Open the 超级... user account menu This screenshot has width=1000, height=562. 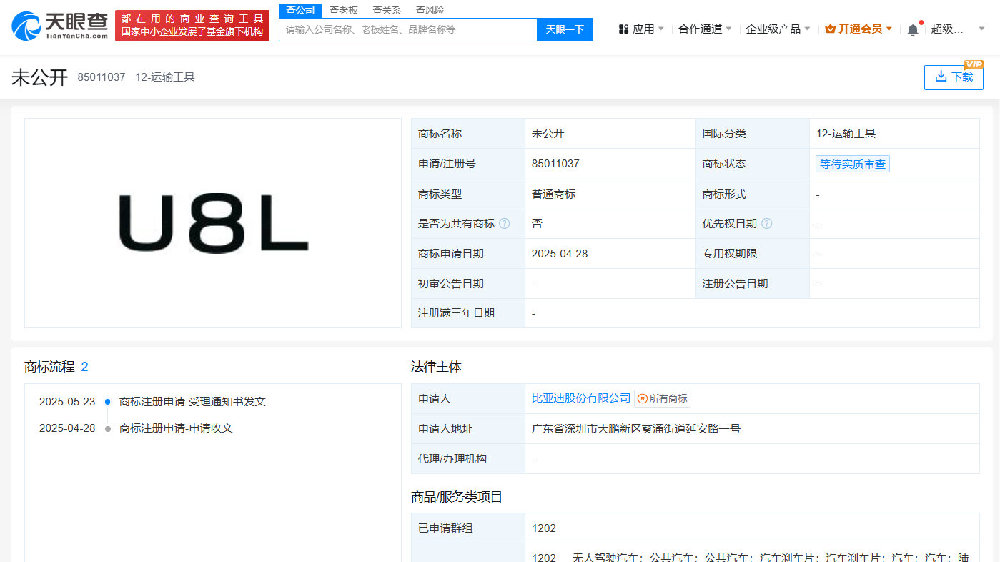[x=946, y=29]
